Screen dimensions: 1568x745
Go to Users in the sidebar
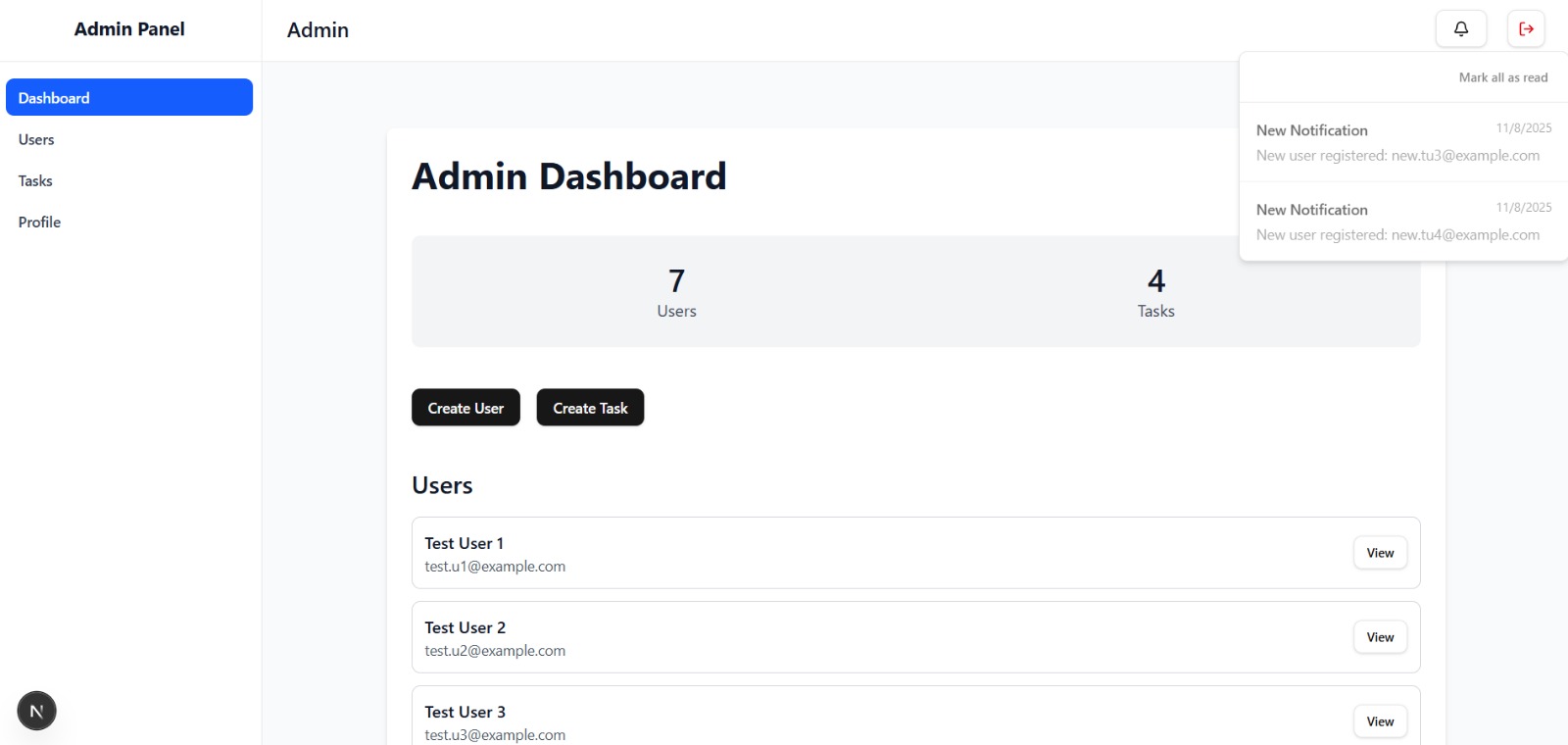(x=36, y=140)
